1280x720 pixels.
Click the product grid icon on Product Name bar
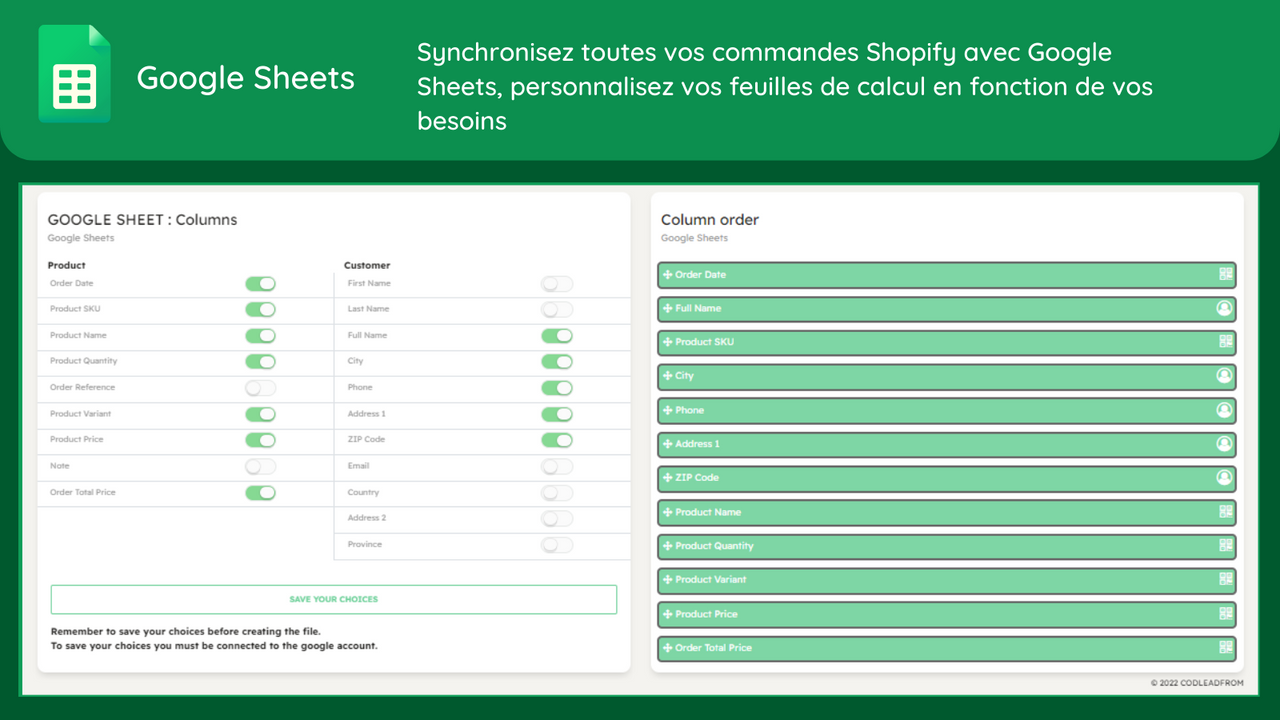pos(1225,512)
